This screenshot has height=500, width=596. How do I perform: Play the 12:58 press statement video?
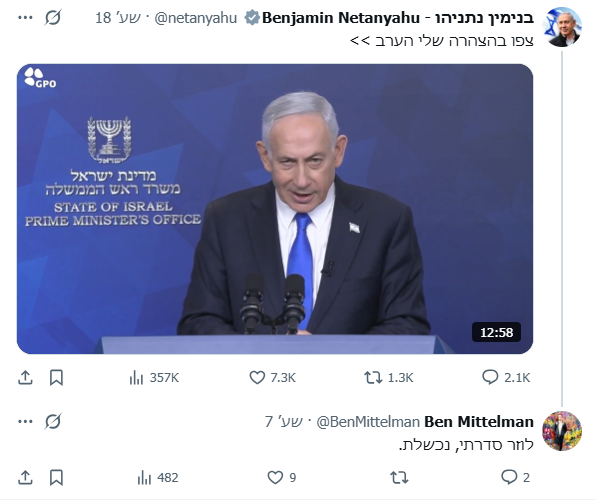click(275, 209)
